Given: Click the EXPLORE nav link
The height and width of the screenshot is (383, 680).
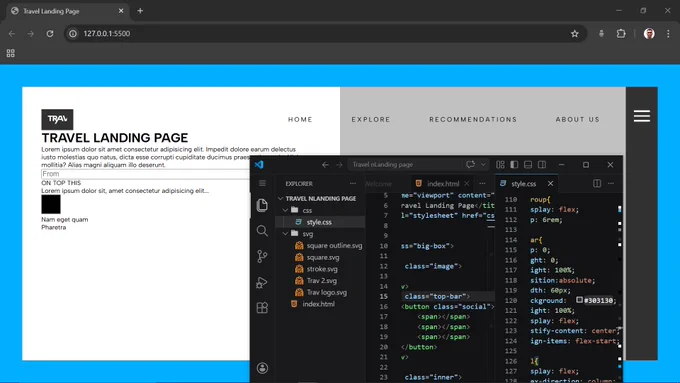Looking at the screenshot, I should click(371, 119).
